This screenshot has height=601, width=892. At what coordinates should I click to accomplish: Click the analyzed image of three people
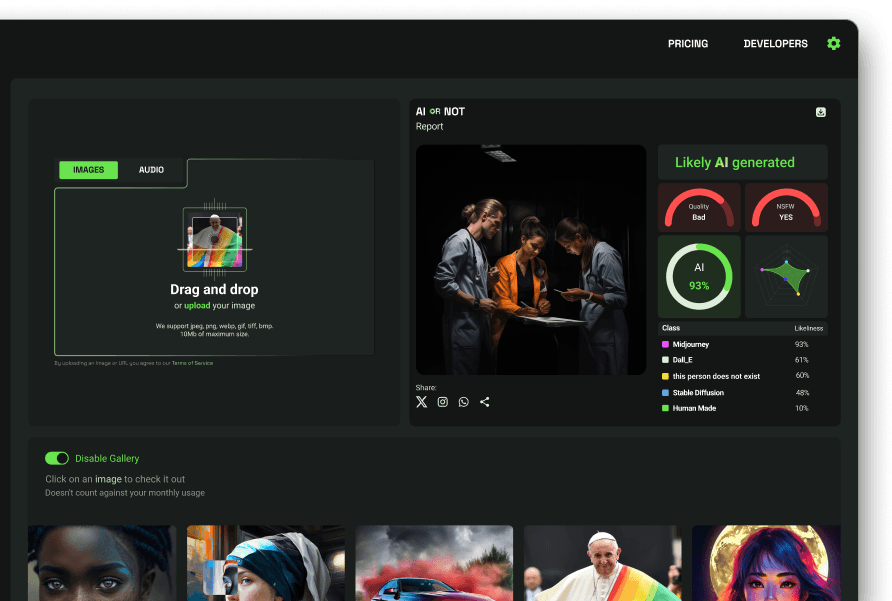pyautogui.click(x=531, y=260)
